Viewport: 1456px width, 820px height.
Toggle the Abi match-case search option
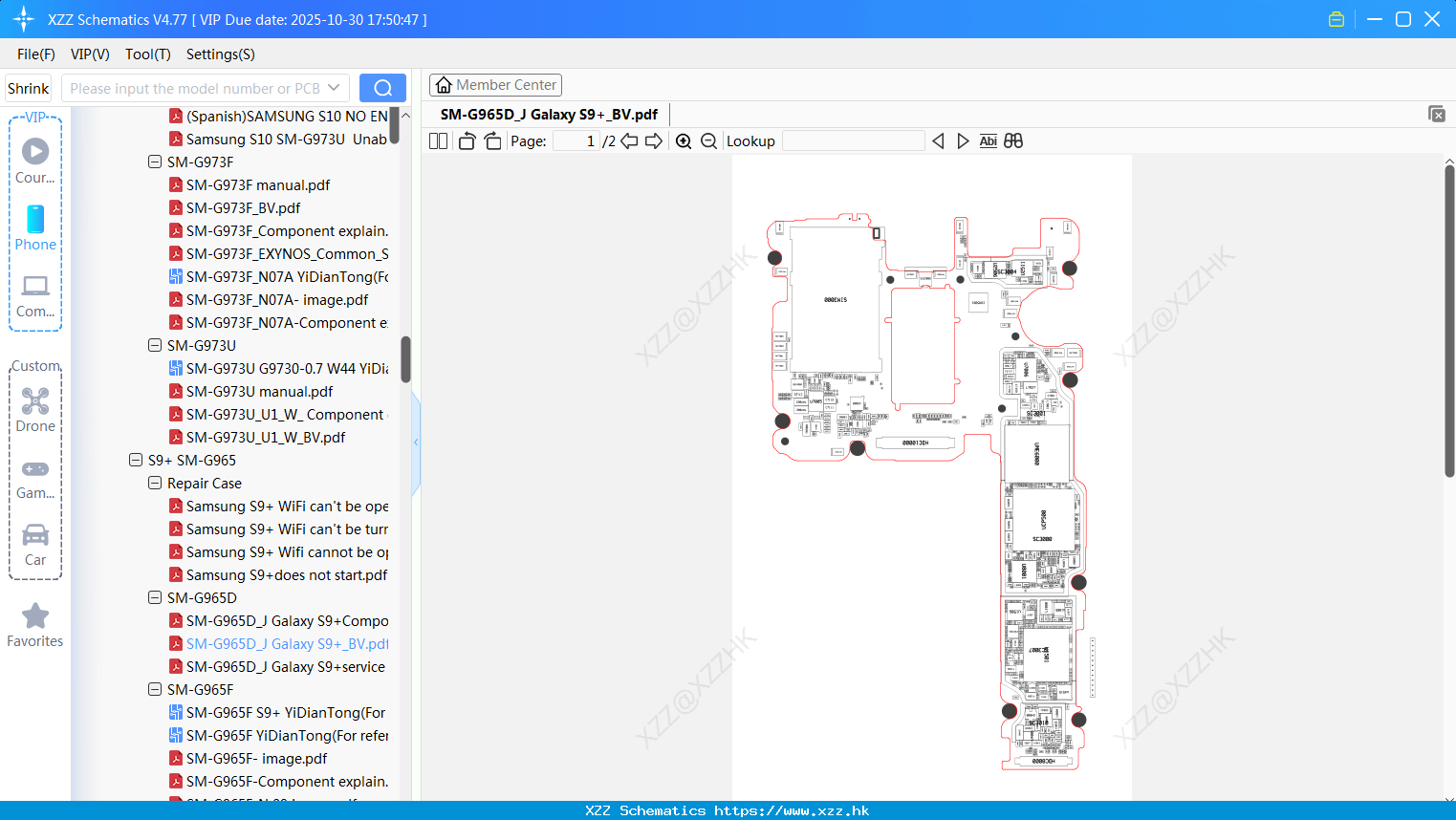[989, 141]
